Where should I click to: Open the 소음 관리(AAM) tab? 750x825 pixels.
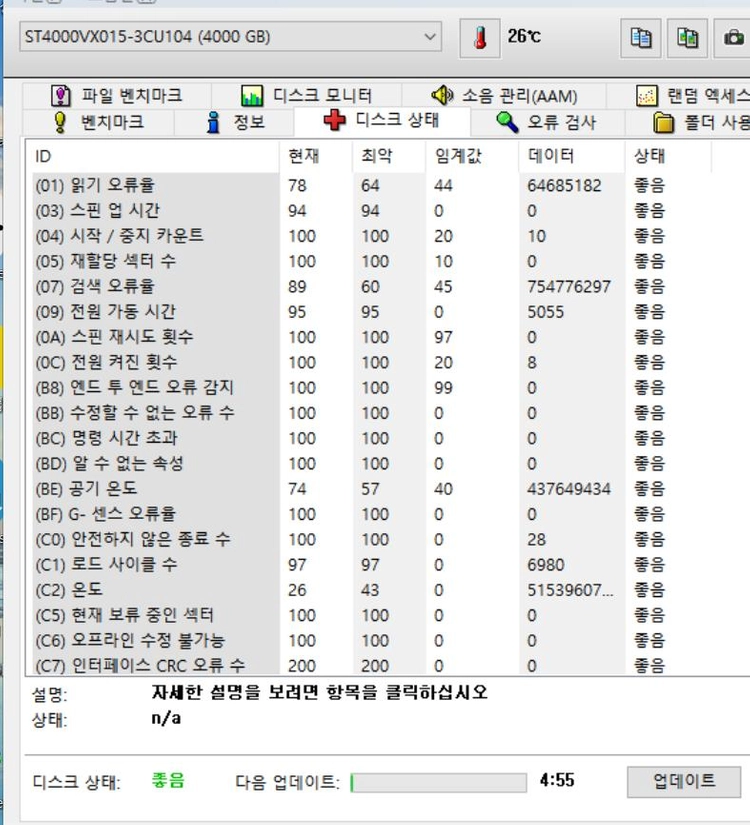pyautogui.click(x=504, y=96)
